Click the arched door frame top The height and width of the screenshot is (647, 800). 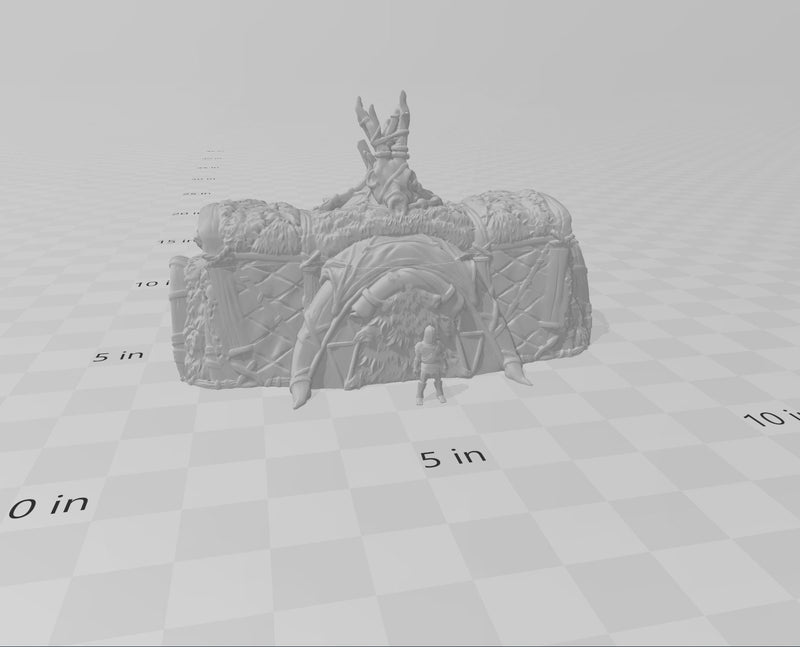tap(400, 248)
